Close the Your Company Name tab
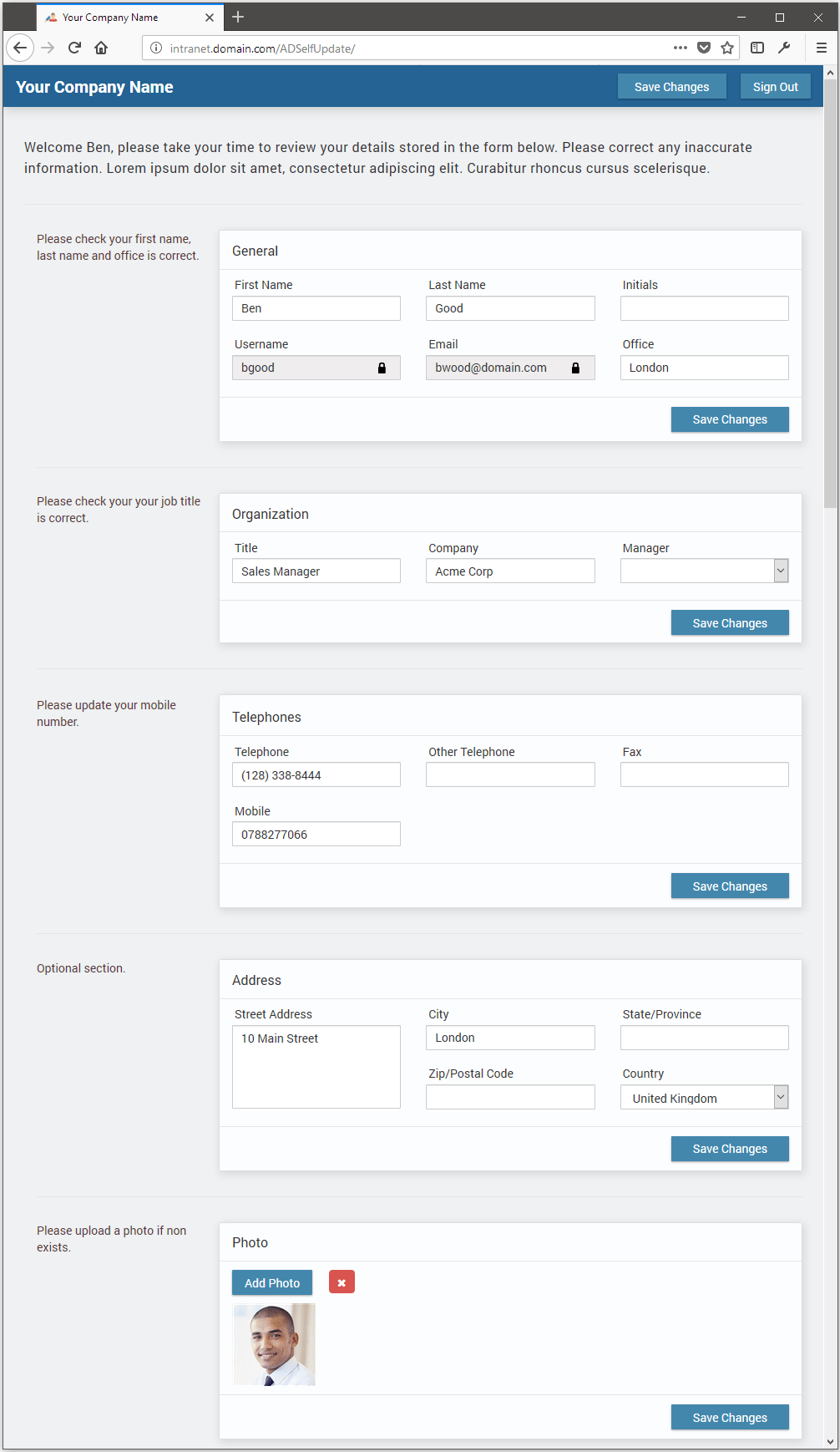Image resolution: width=840 pixels, height=1452 pixels. (x=210, y=18)
